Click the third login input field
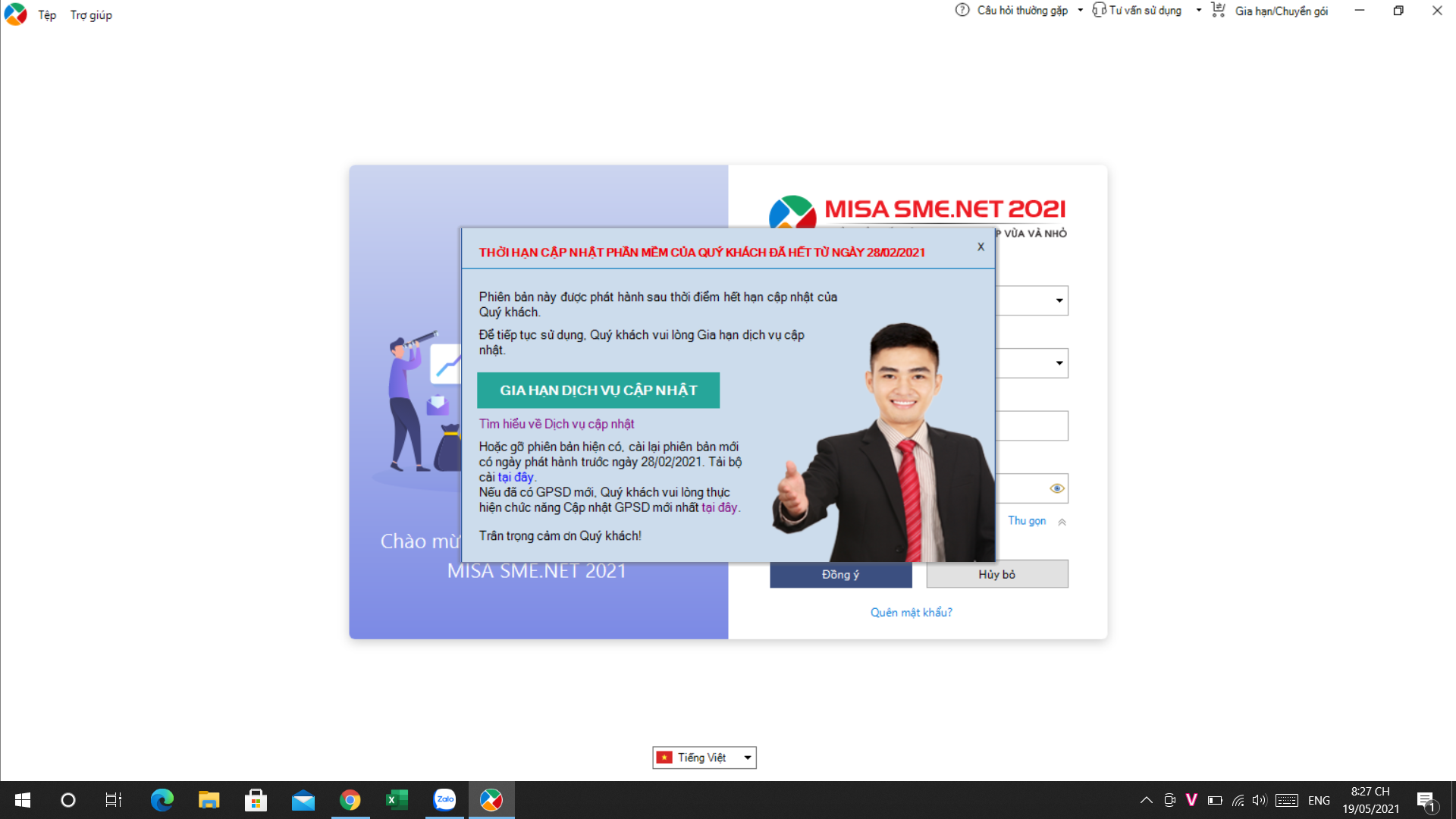Viewport: 1456px width, 819px height. click(x=1031, y=426)
